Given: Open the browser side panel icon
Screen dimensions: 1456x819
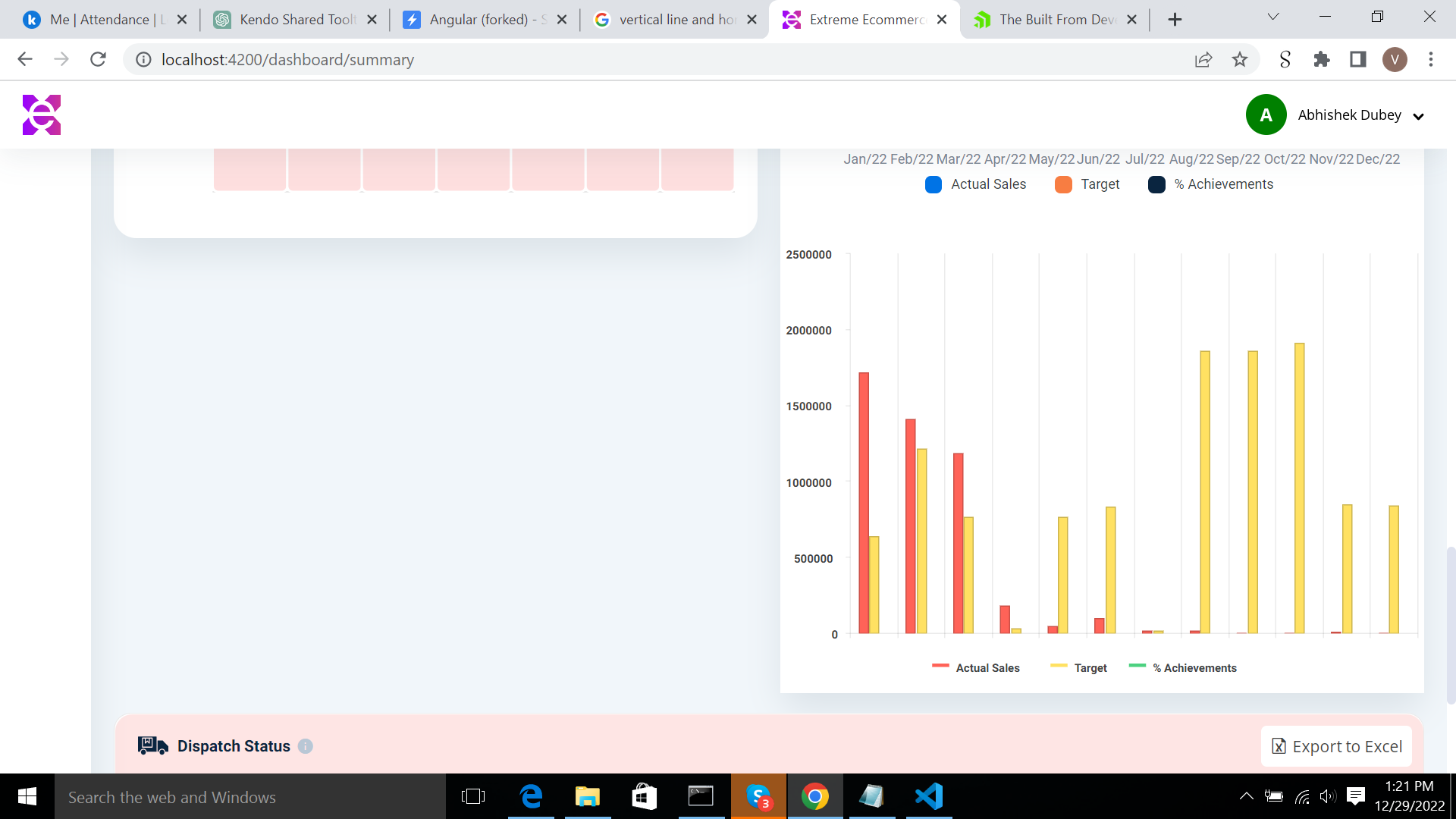Looking at the screenshot, I should pyautogui.click(x=1358, y=59).
